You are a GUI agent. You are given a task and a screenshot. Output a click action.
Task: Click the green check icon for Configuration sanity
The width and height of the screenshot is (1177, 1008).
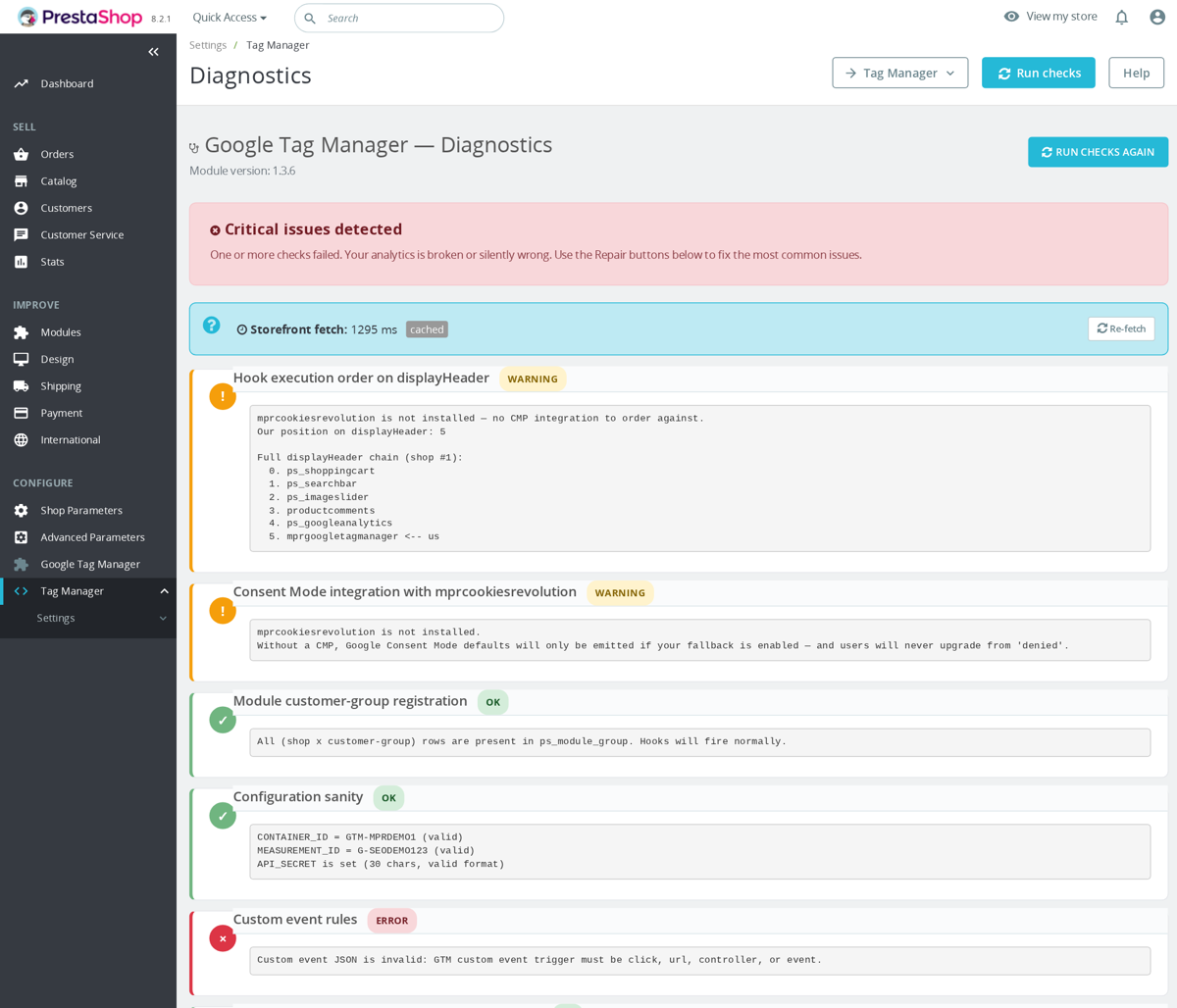point(223,816)
